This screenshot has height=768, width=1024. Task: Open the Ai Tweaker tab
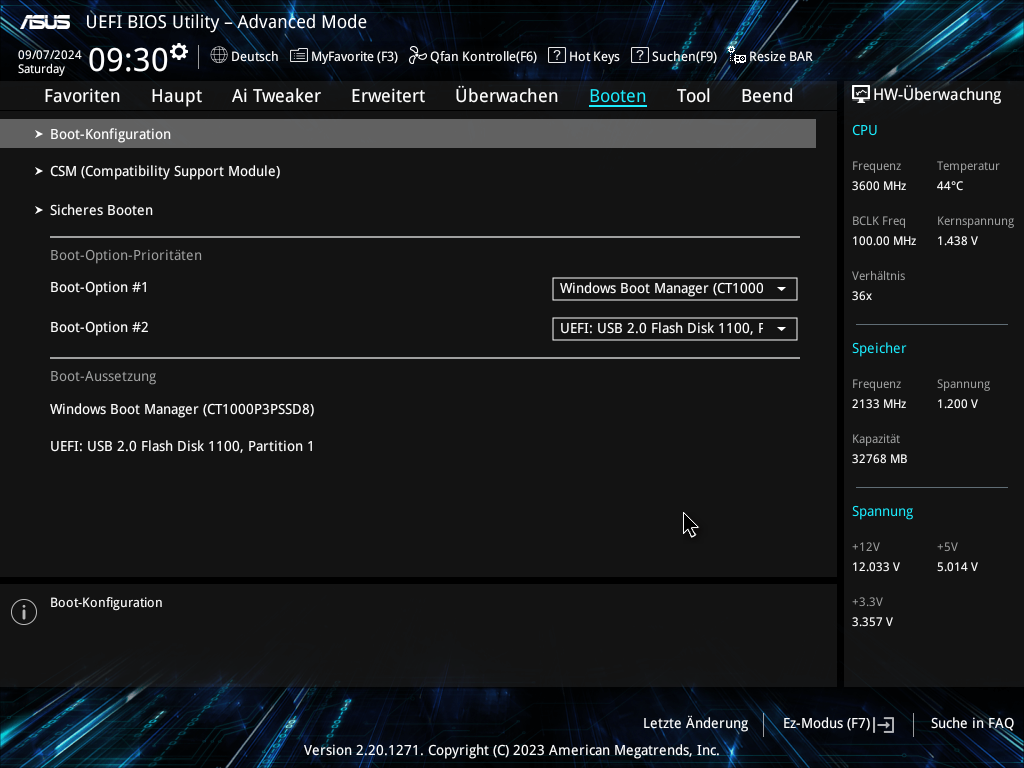pos(276,95)
